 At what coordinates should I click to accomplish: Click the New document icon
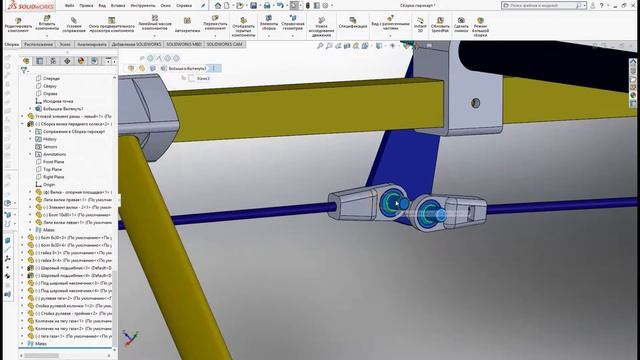(227, 5)
